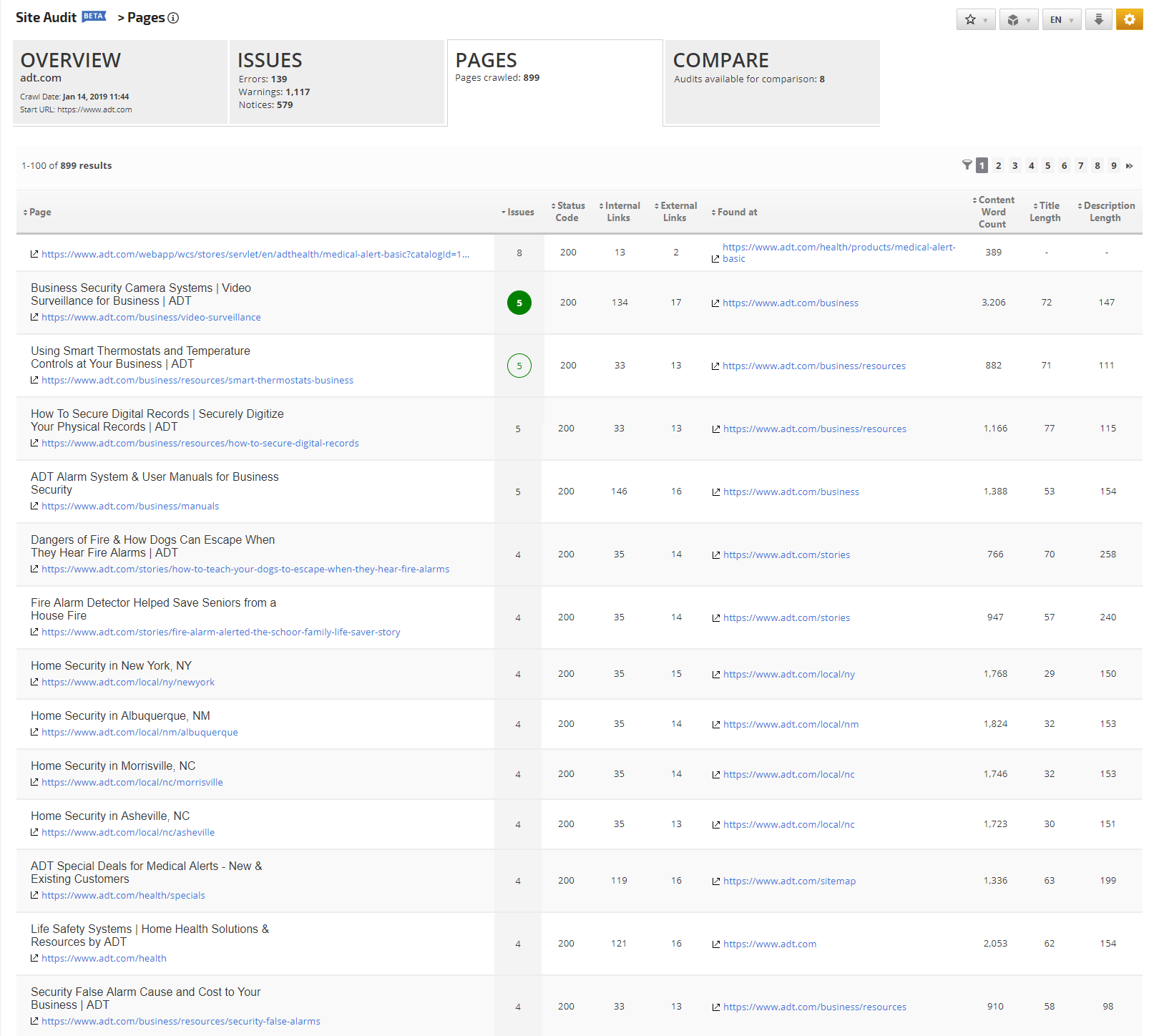Click the Pages info icon in the header
This screenshot has width=1159, height=1036.
point(173,18)
